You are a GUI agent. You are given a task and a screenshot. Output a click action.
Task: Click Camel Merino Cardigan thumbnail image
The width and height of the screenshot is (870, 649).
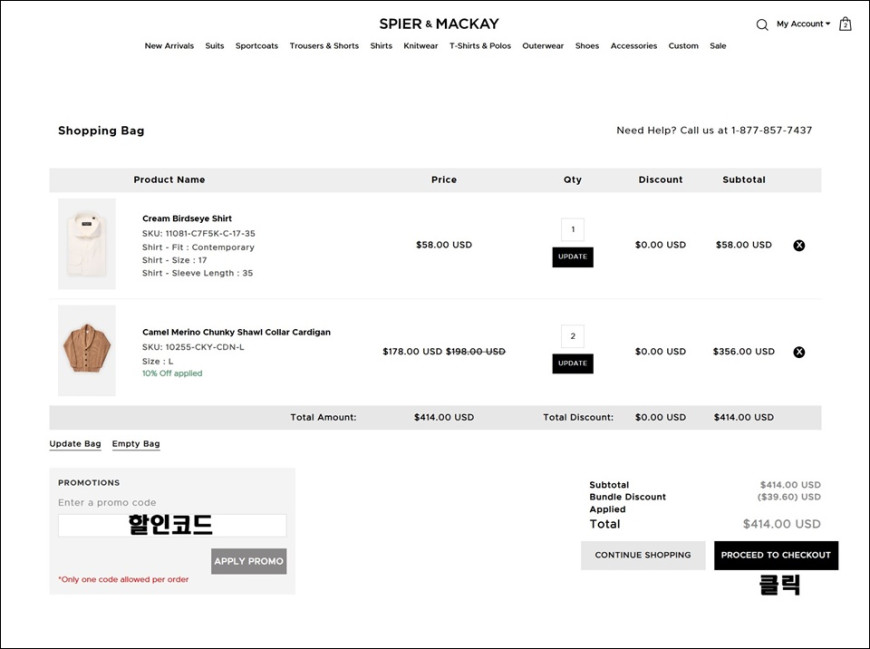pyautogui.click(x=87, y=351)
